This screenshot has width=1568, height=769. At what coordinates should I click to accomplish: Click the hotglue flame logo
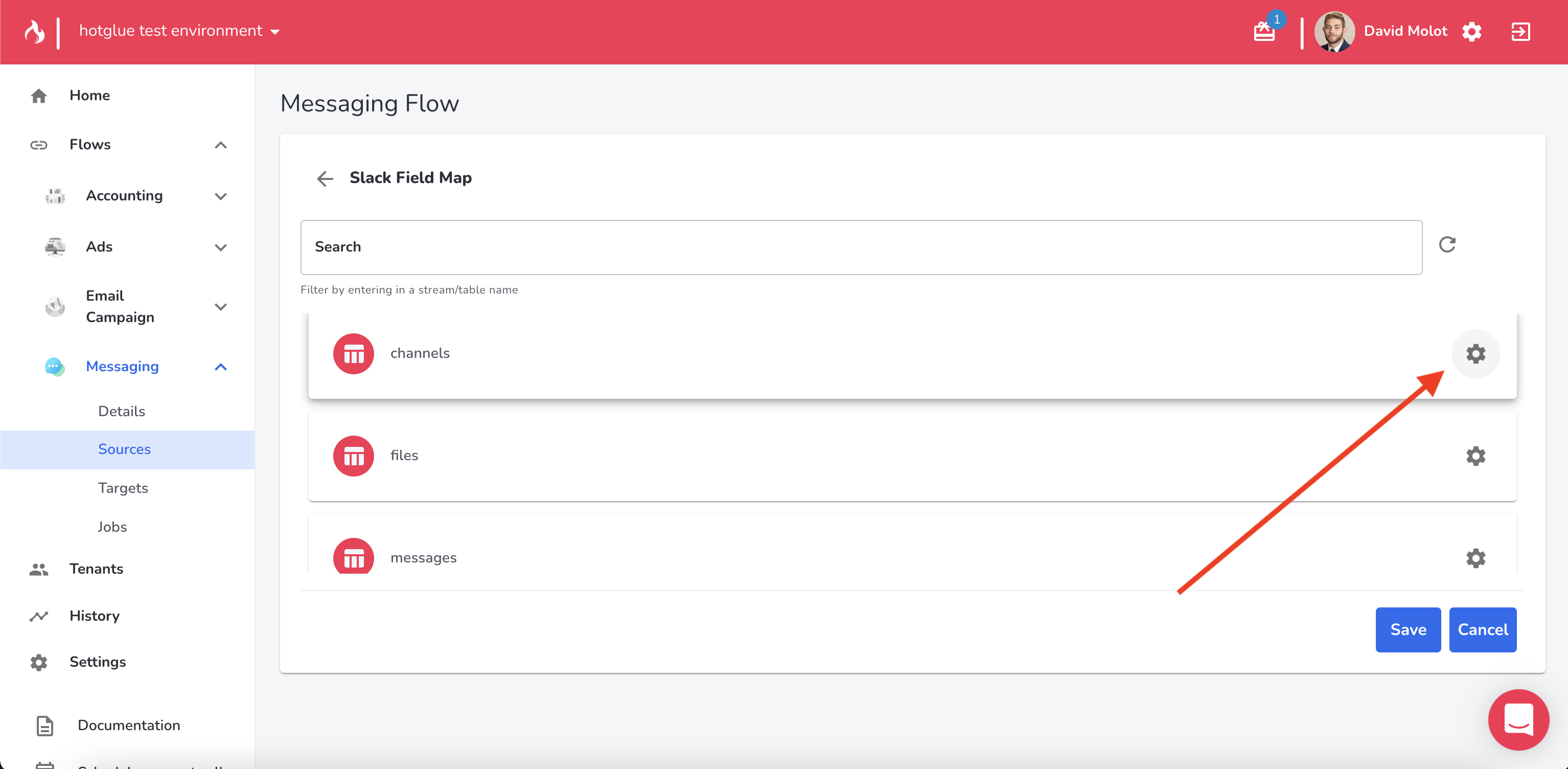tap(35, 31)
